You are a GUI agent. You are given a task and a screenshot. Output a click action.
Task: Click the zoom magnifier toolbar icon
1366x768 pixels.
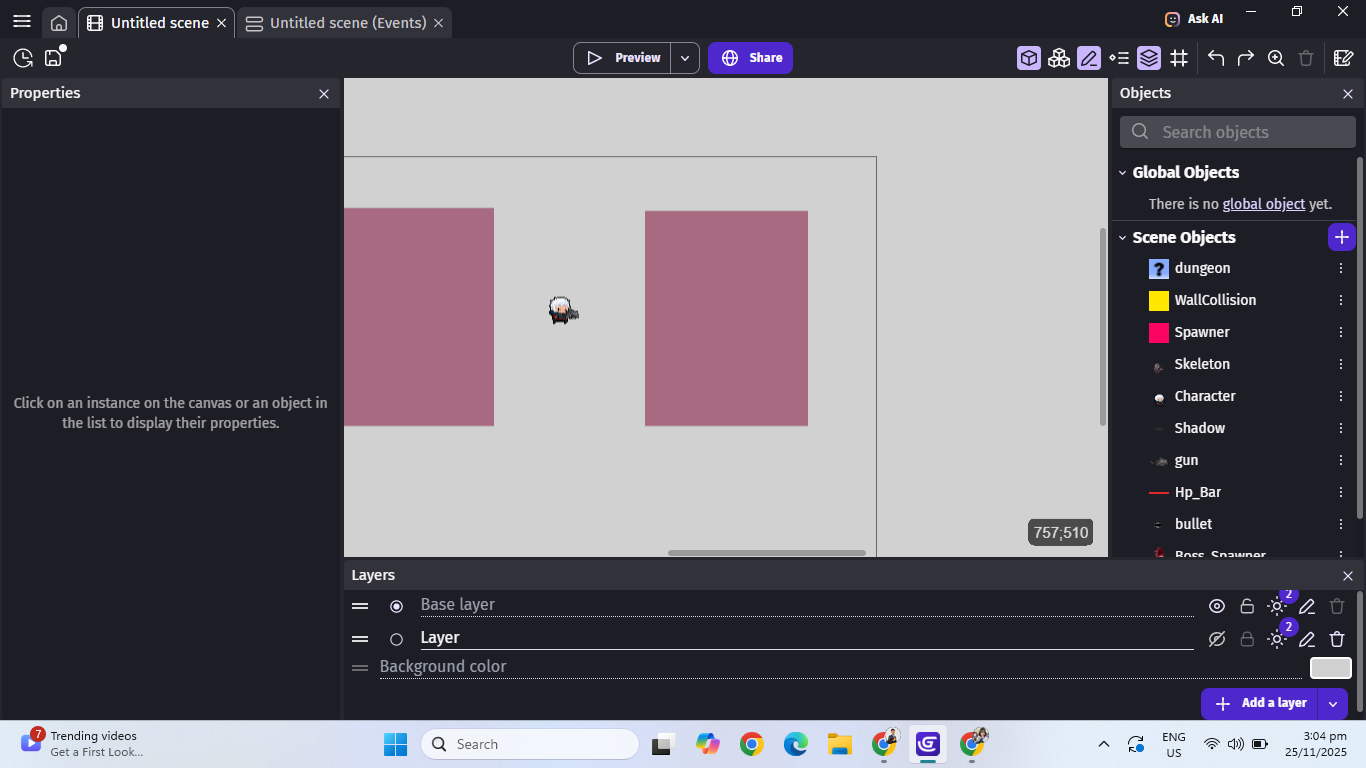[x=1276, y=58]
